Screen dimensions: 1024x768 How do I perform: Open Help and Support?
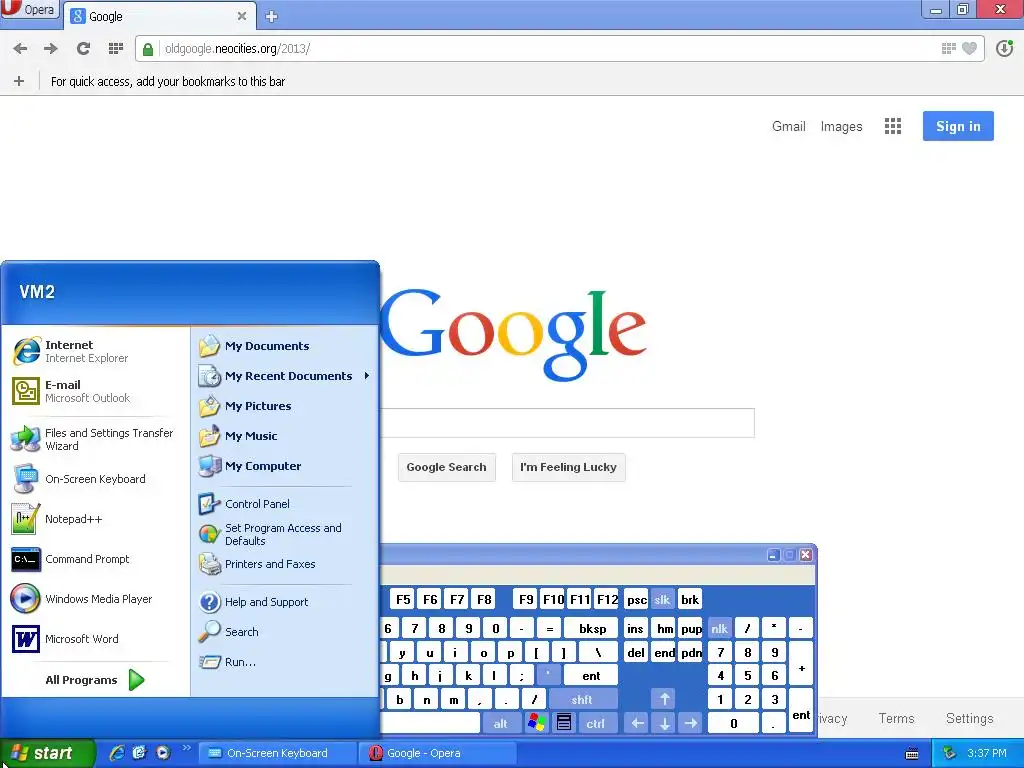coord(285,602)
